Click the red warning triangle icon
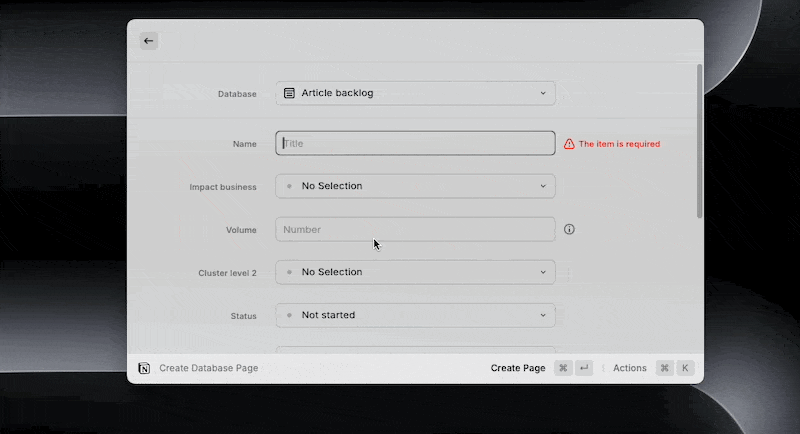800x434 pixels. 569,144
